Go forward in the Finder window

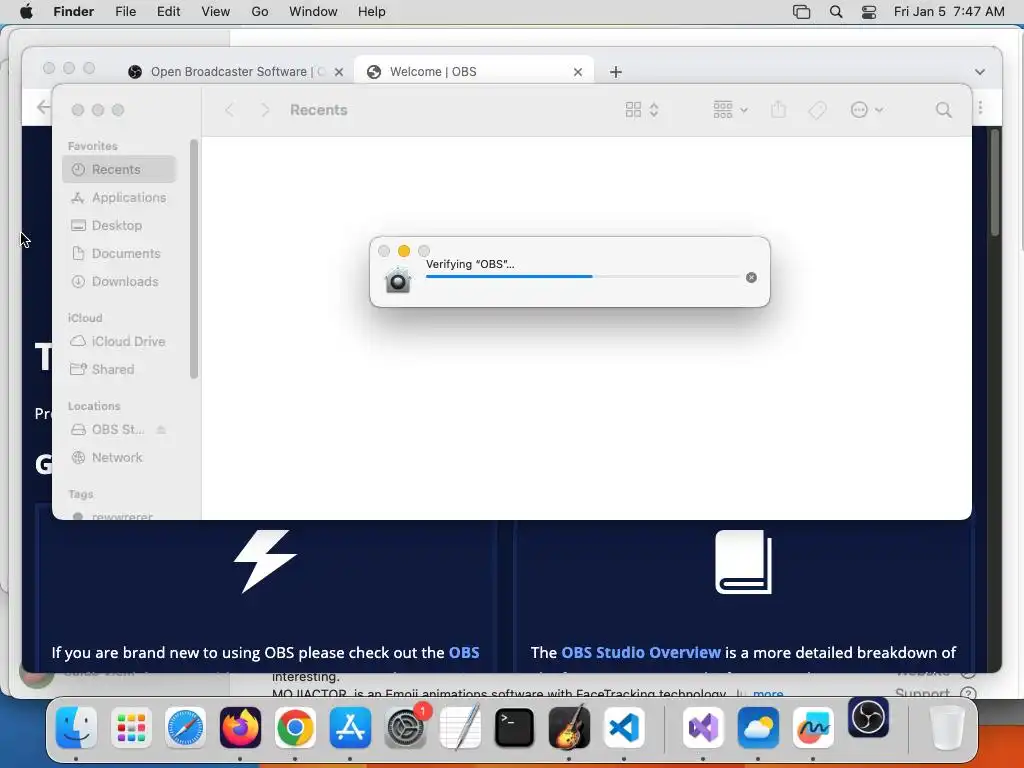[265, 110]
